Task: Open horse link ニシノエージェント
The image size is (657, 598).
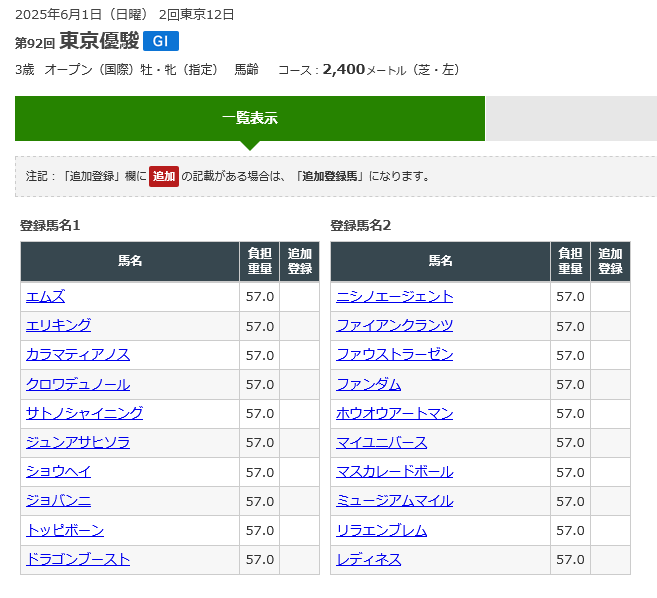Action: [395, 296]
